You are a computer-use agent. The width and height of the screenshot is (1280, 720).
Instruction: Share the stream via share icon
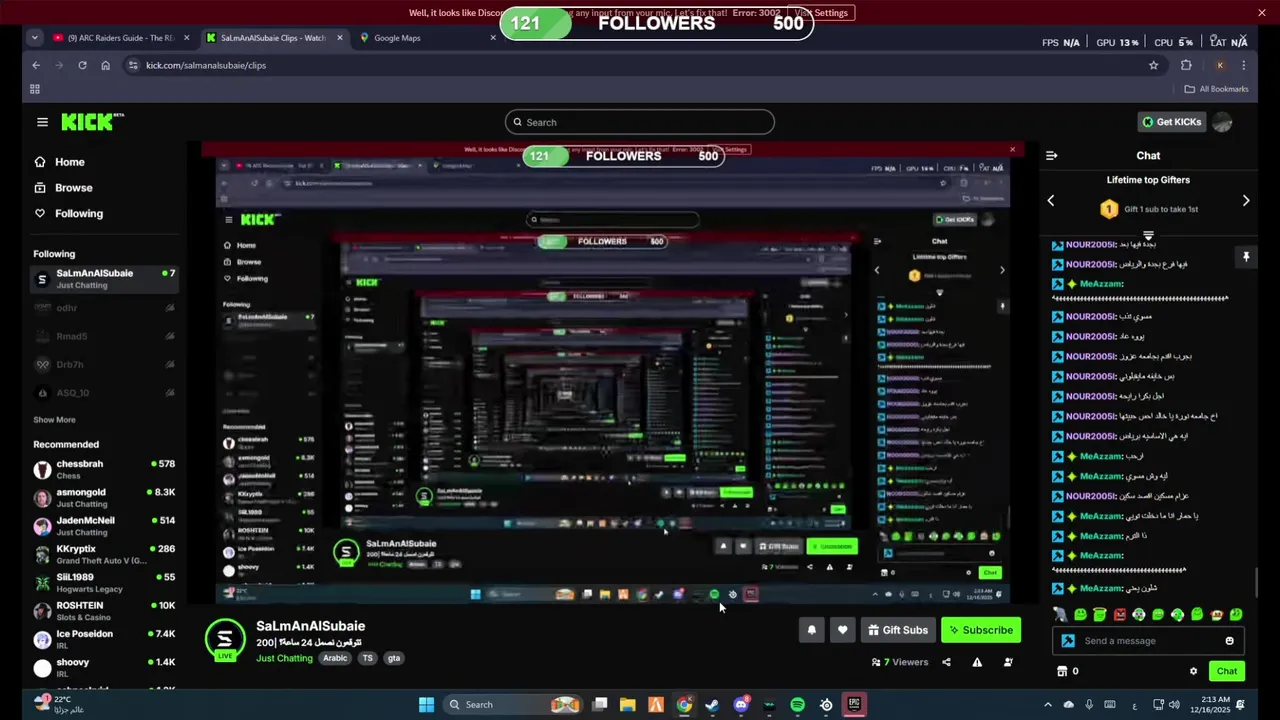point(946,662)
